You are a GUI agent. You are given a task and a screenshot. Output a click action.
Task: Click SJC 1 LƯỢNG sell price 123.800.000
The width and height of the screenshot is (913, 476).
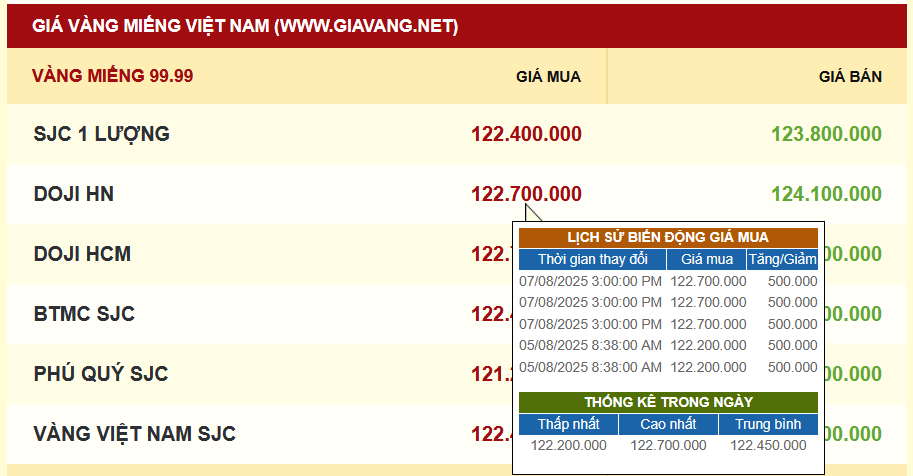pos(826,134)
